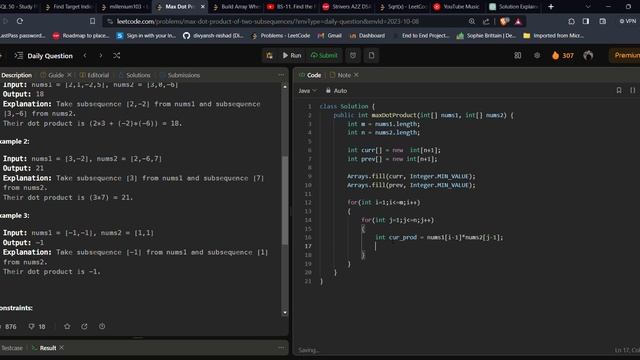Viewport: 640px width, 360px height.
Task: Open the Testcase tab
Action: click(11, 348)
